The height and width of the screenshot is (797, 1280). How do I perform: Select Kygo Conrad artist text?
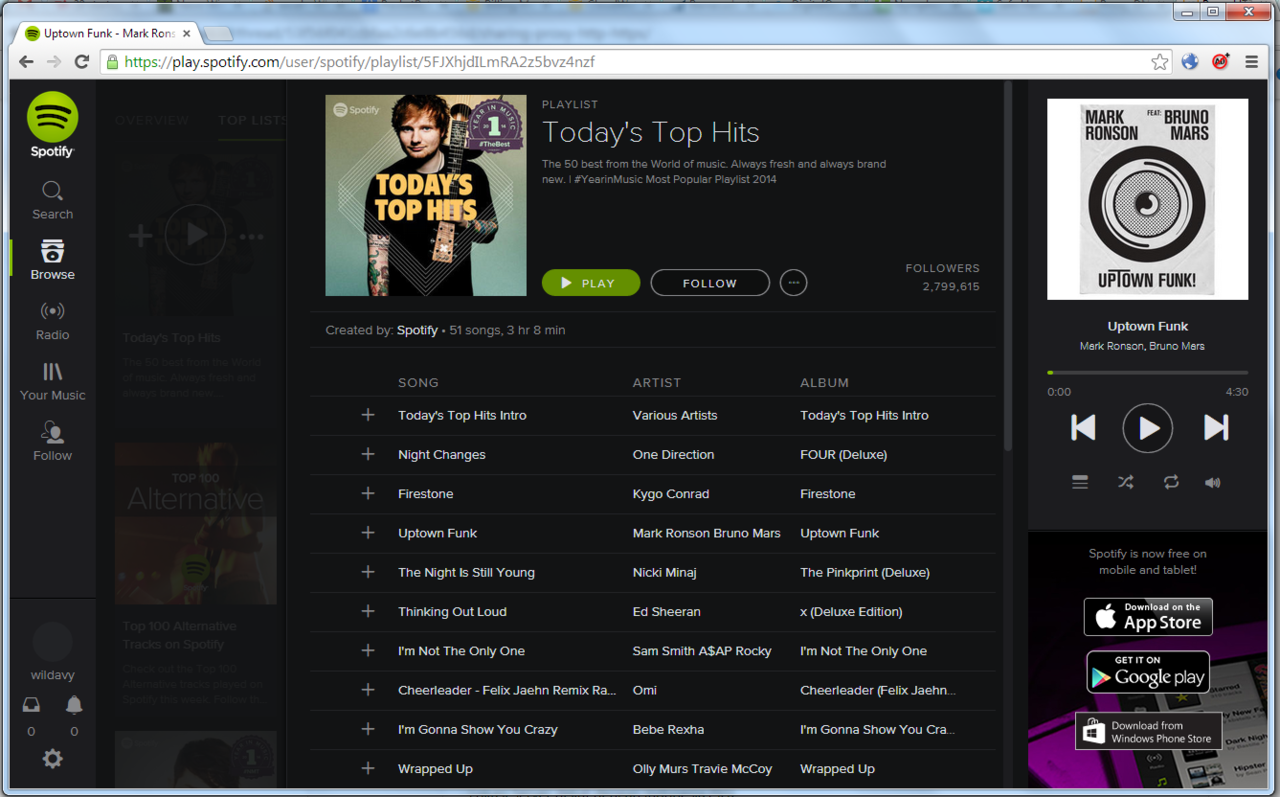point(671,494)
